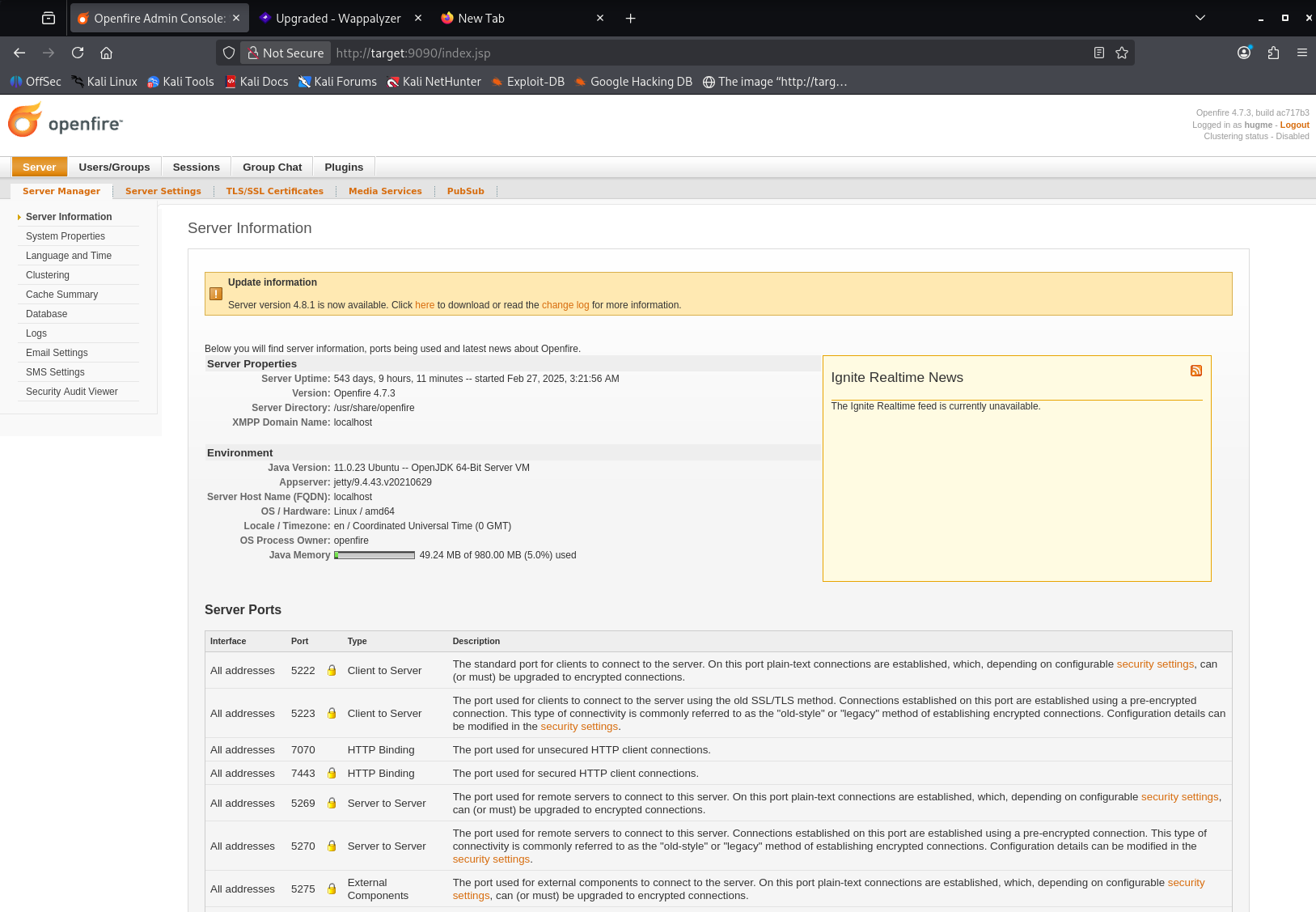Open the Firefox application menu
The height and width of the screenshot is (912, 1316).
pyautogui.click(x=1302, y=53)
